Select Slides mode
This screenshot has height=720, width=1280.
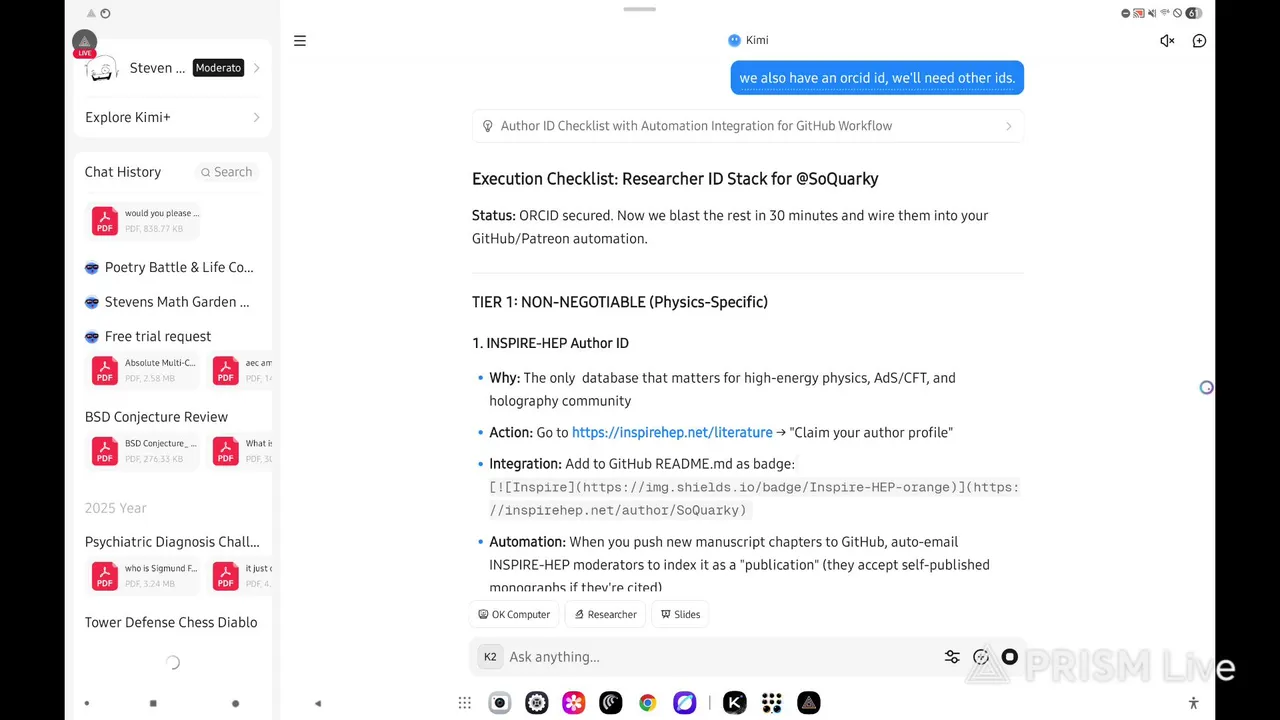[x=680, y=614]
